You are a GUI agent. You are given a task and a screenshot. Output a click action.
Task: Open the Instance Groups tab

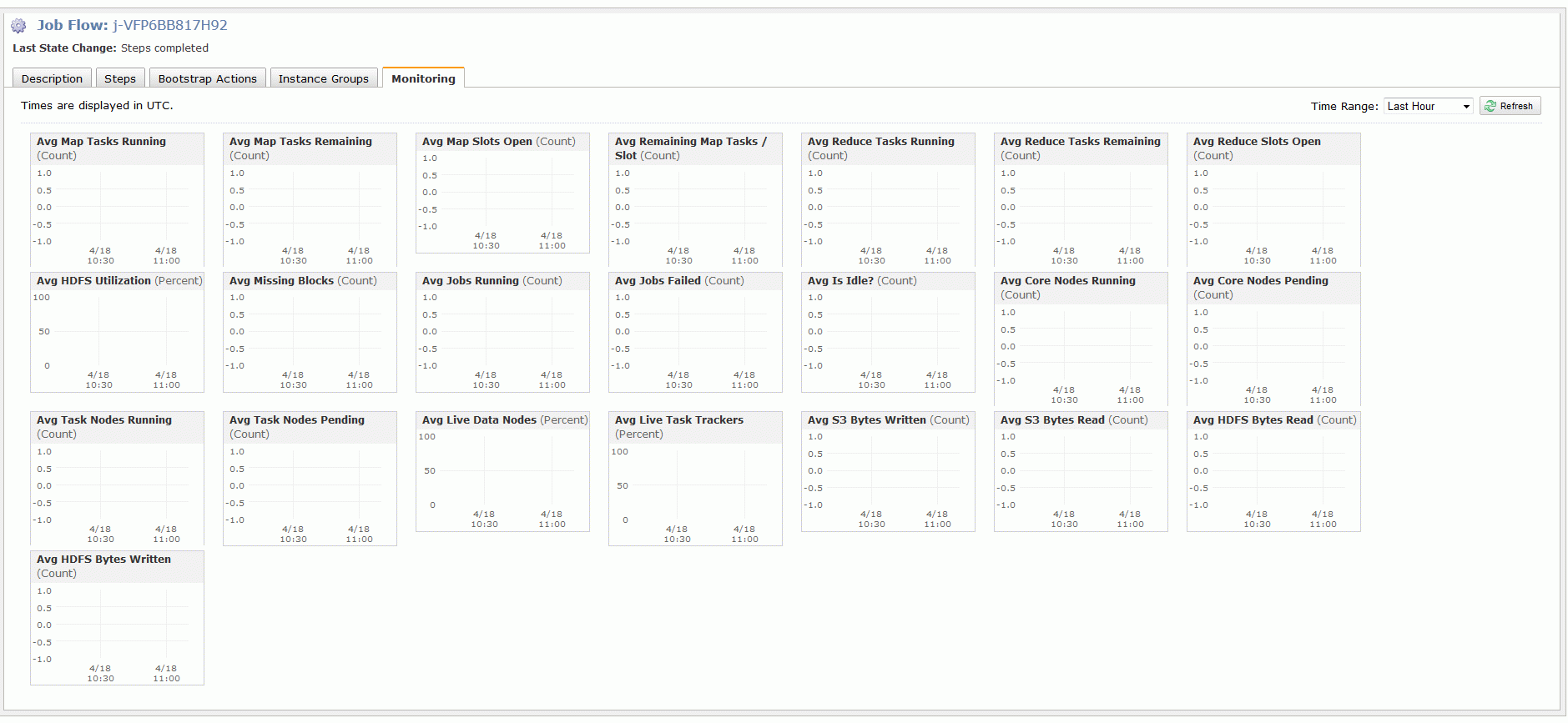[324, 78]
